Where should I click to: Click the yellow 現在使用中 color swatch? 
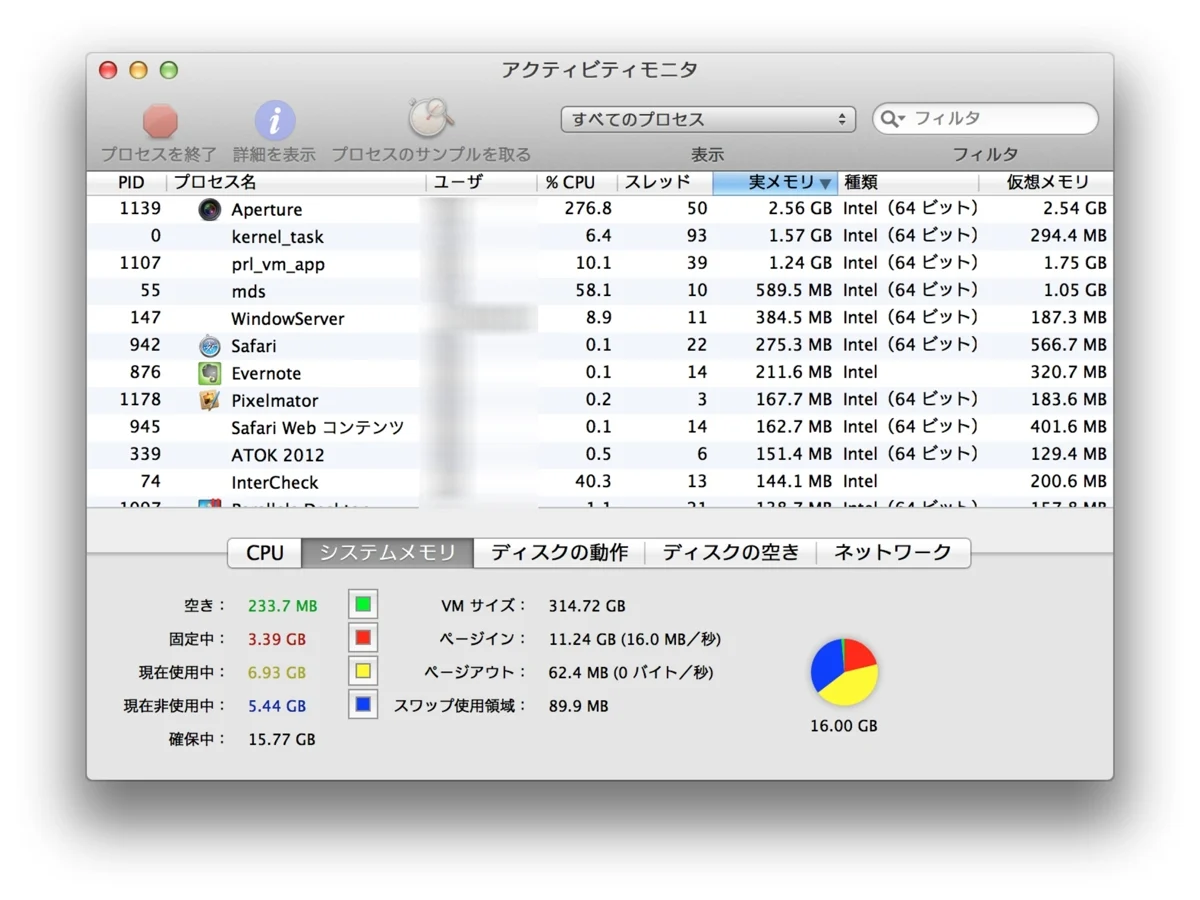pos(363,671)
